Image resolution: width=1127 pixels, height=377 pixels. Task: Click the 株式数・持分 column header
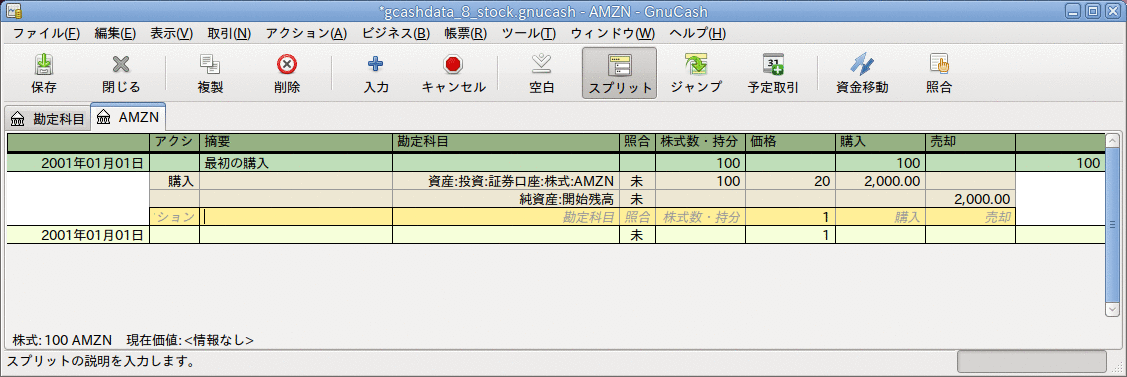(701, 142)
